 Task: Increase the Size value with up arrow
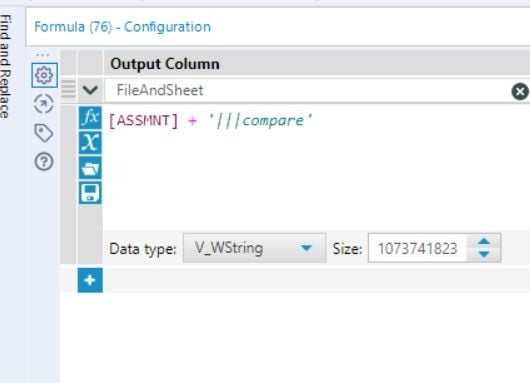pyautogui.click(x=484, y=241)
